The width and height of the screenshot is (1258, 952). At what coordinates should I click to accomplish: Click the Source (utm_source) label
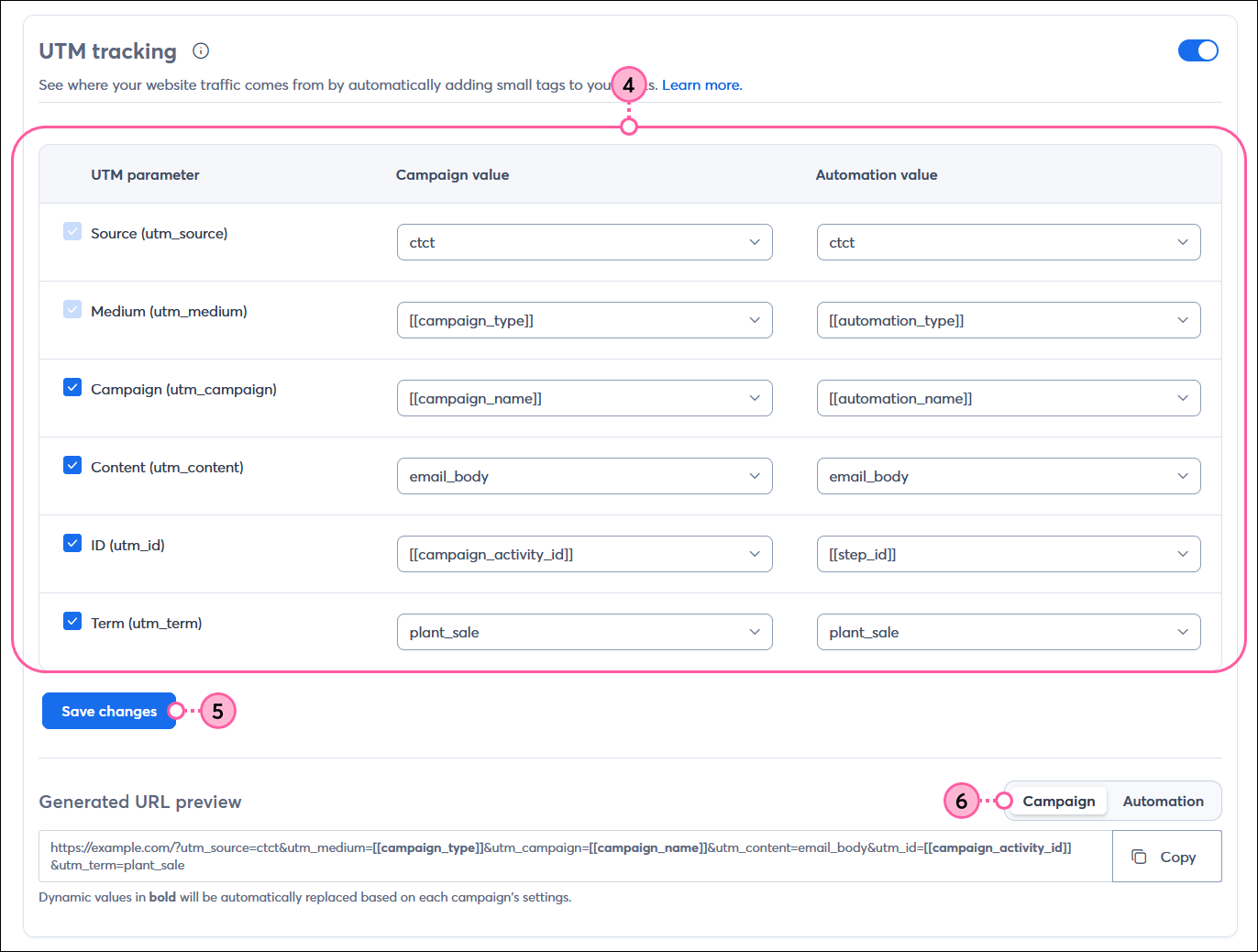pos(160,233)
